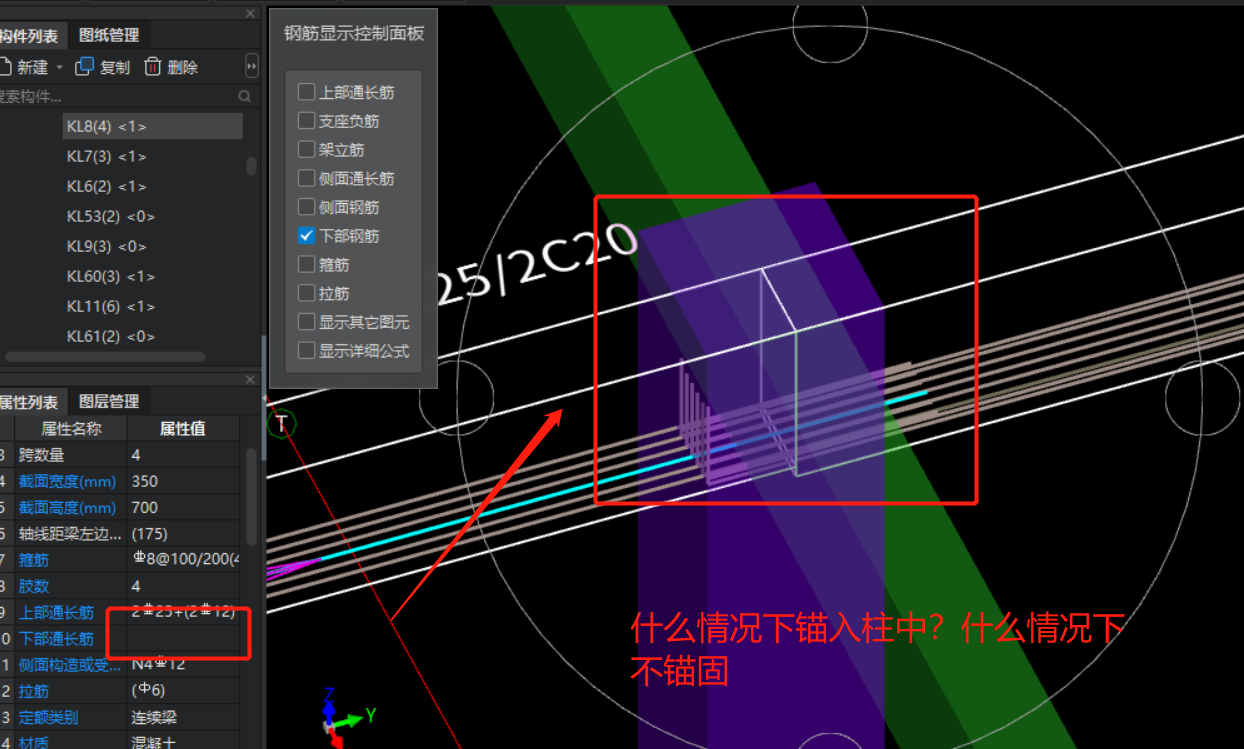The height and width of the screenshot is (749, 1244).
Task: Enable the 架立筋 checkbox
Action: pyautogui.click(x=306, y=150)
